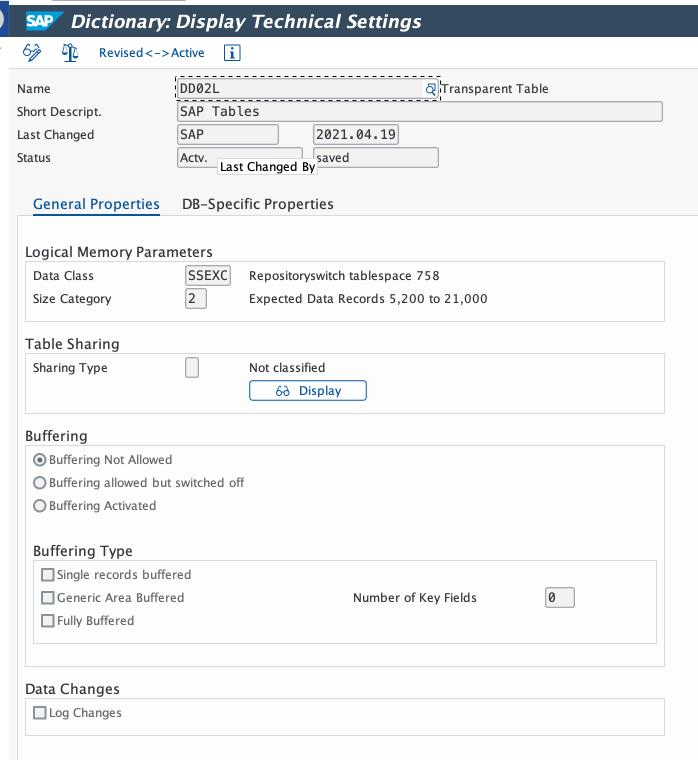Image resolution: width=698 pixels, height=760 pixels.
Task: Click the Name field containing DD02L
Action: [x=308, y=89]
